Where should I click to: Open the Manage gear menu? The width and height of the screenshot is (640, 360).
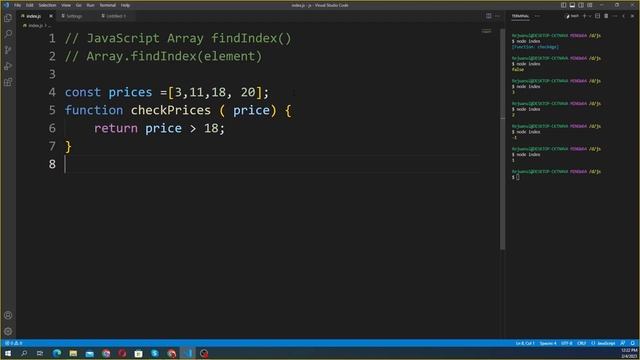[x=8, y=331]
